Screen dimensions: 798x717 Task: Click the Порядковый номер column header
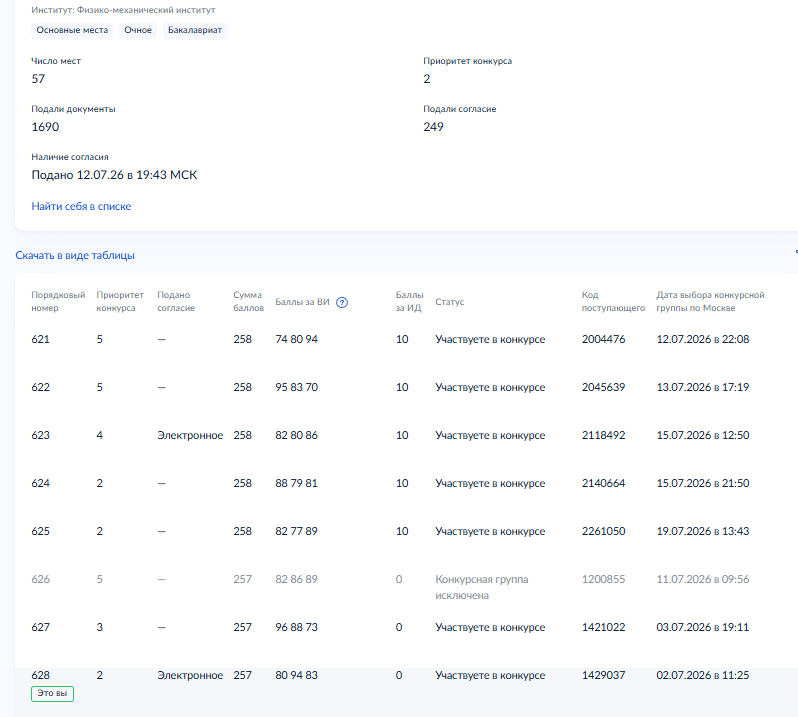tap(58, 301)
